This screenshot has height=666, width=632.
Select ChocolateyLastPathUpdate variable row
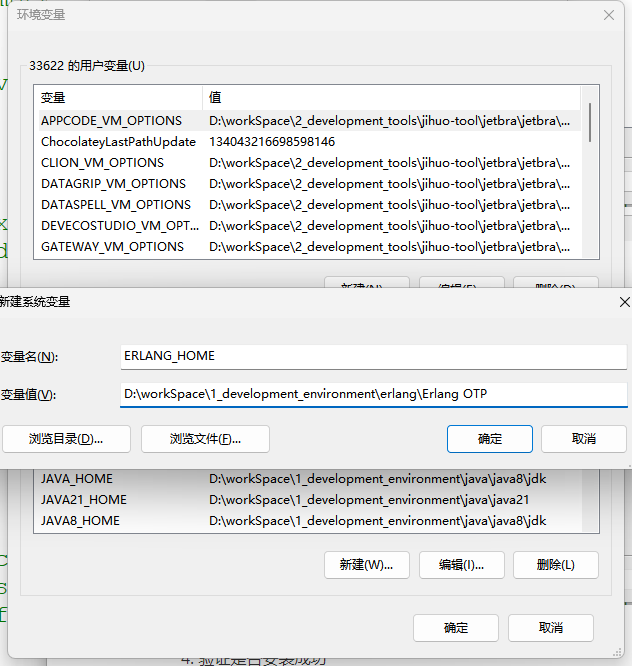(118, 141)
